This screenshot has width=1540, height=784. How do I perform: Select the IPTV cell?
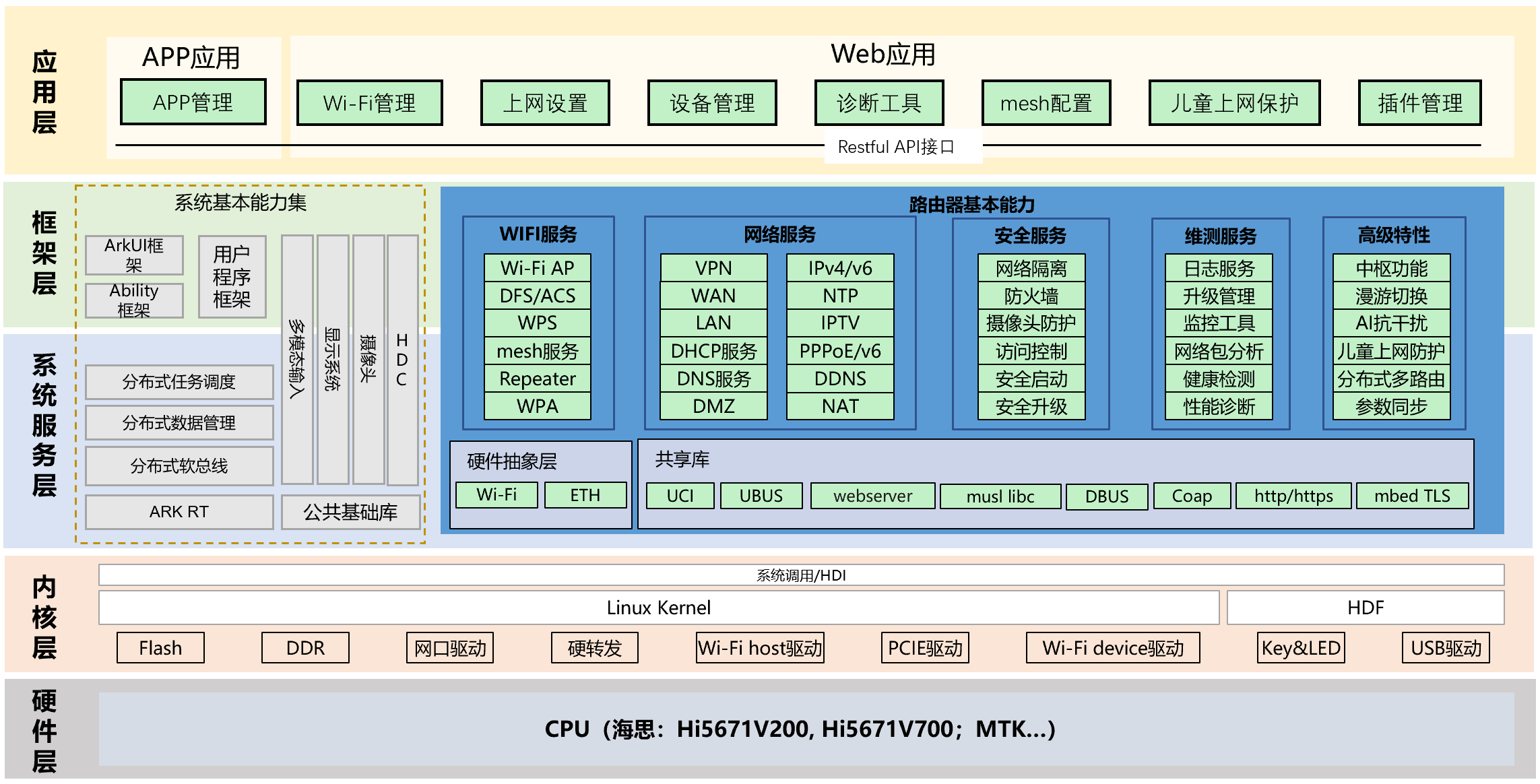[x=840, y=323]
